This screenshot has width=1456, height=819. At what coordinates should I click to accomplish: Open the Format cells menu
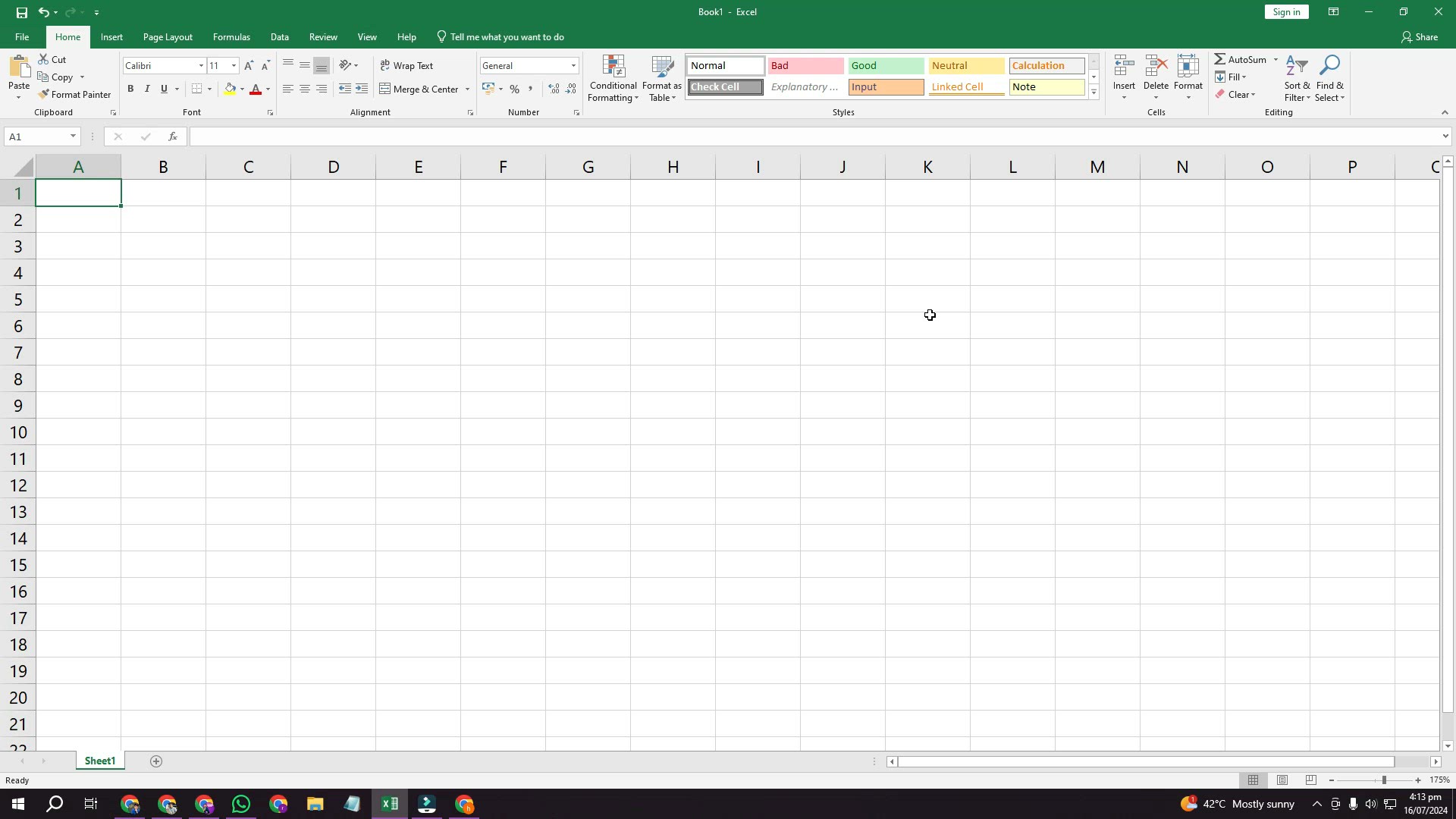tap(1188, 77)
